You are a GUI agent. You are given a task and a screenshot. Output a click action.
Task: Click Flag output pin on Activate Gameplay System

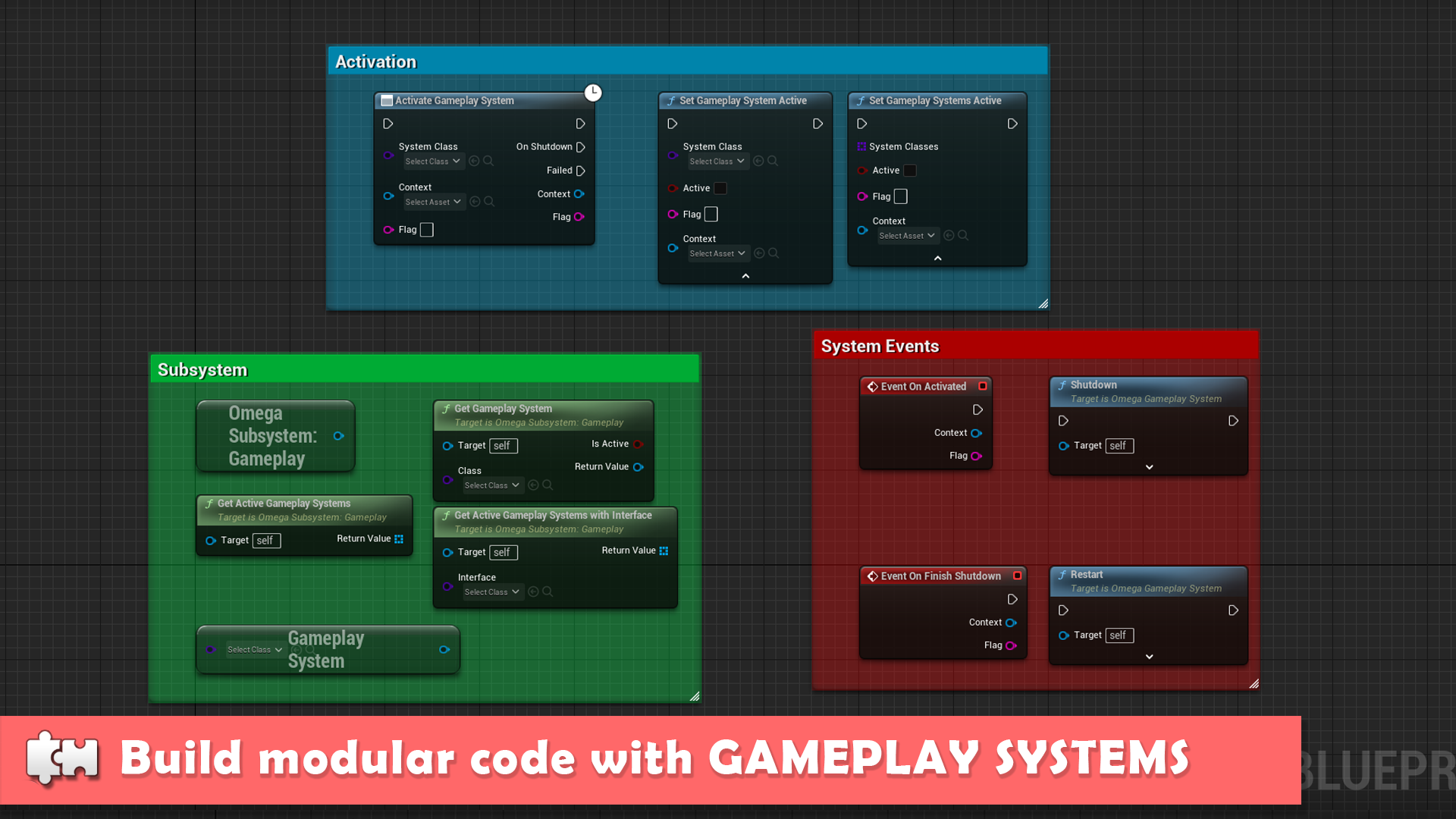point(579,217)
